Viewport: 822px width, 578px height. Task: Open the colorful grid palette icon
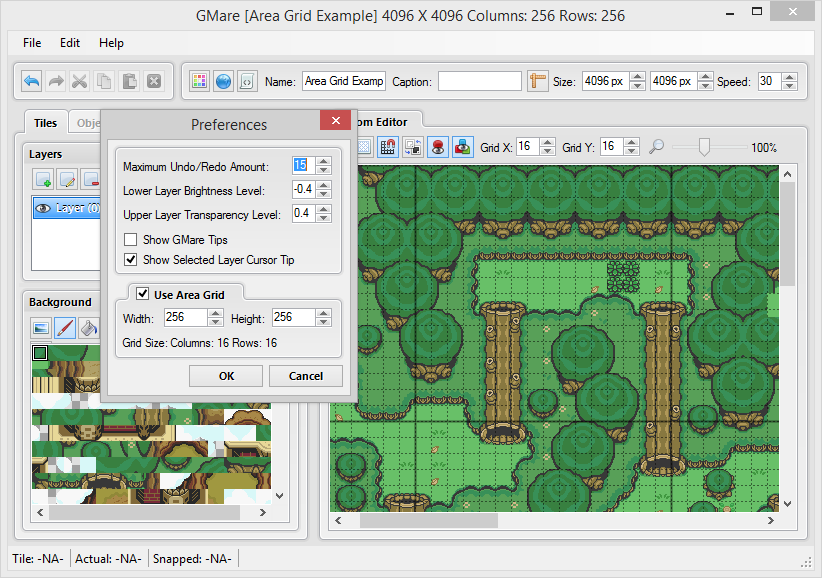(x=199, y=81)
